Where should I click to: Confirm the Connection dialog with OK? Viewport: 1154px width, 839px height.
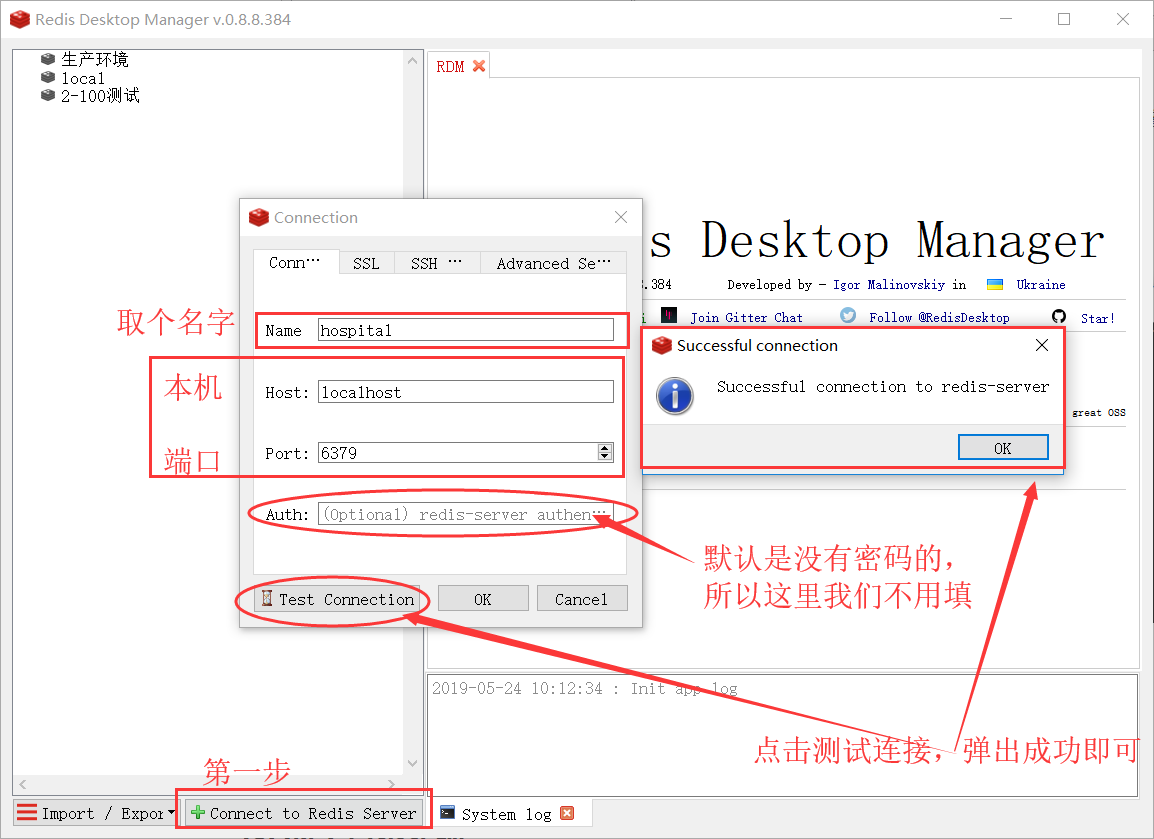tap(483, 599)
